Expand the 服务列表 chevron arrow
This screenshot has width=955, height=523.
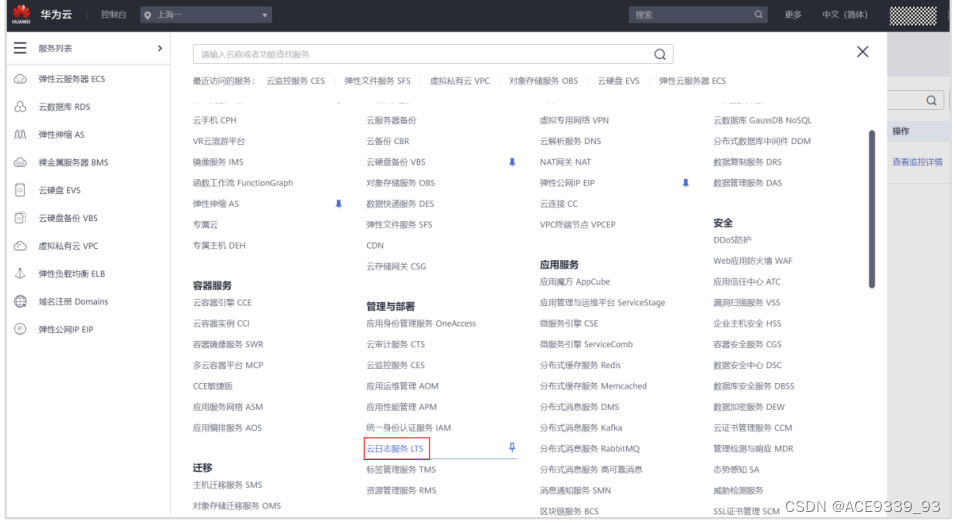(x=160, y=48)
